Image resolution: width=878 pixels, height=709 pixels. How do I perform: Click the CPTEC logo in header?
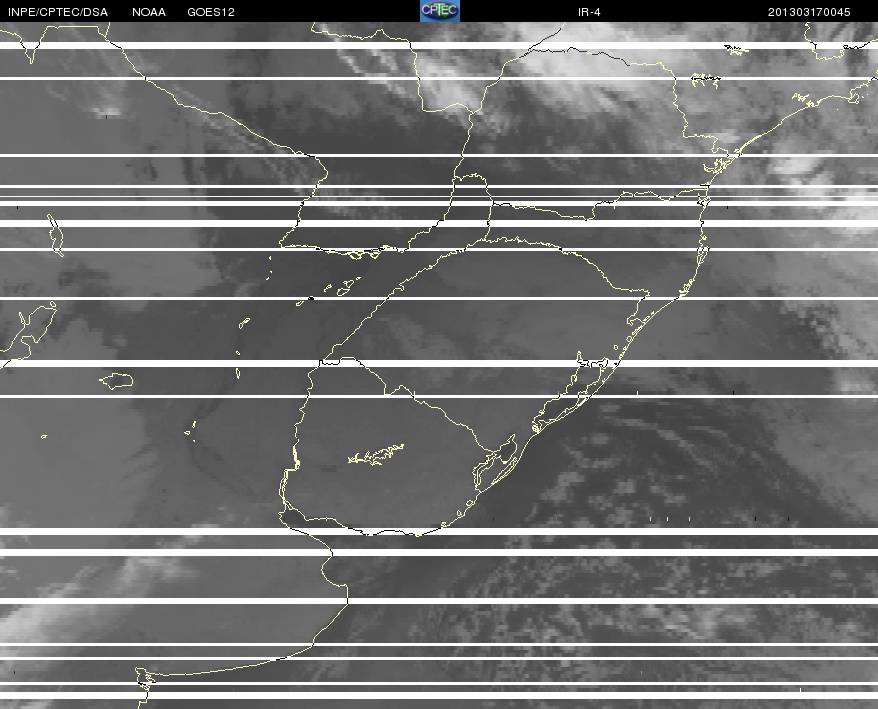point(440,11)
